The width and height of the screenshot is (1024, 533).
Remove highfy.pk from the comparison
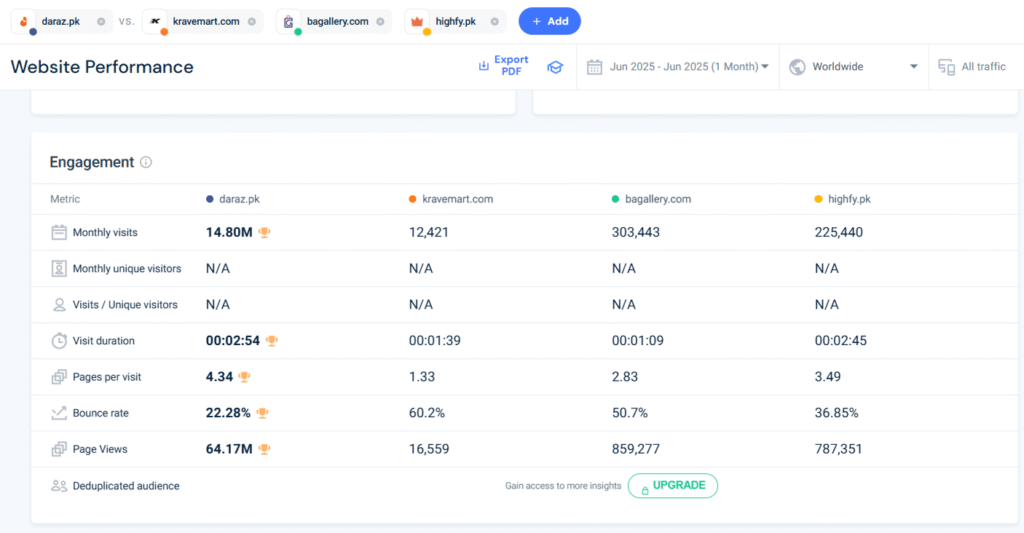pyautogui.click(x=494, y=22)
